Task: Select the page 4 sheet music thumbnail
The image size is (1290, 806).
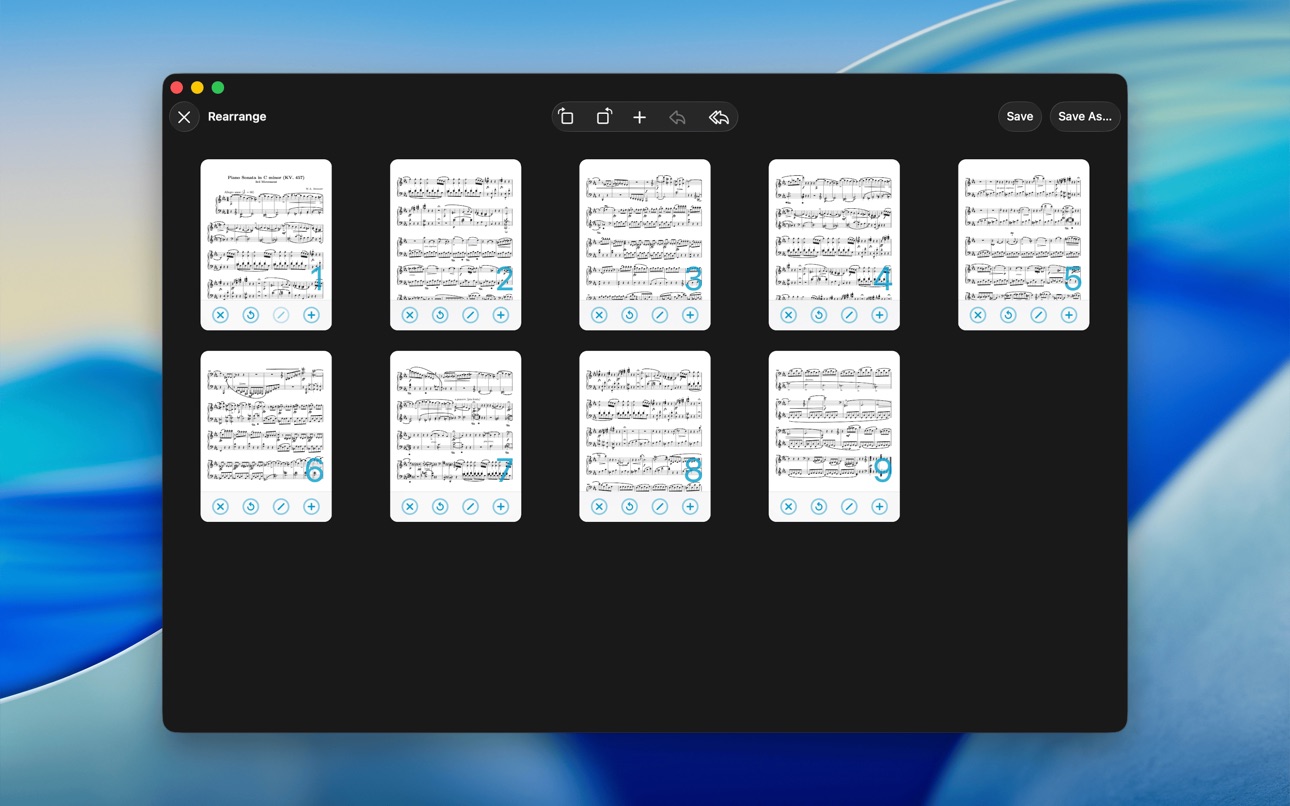Action: click(x=834, y=230)
